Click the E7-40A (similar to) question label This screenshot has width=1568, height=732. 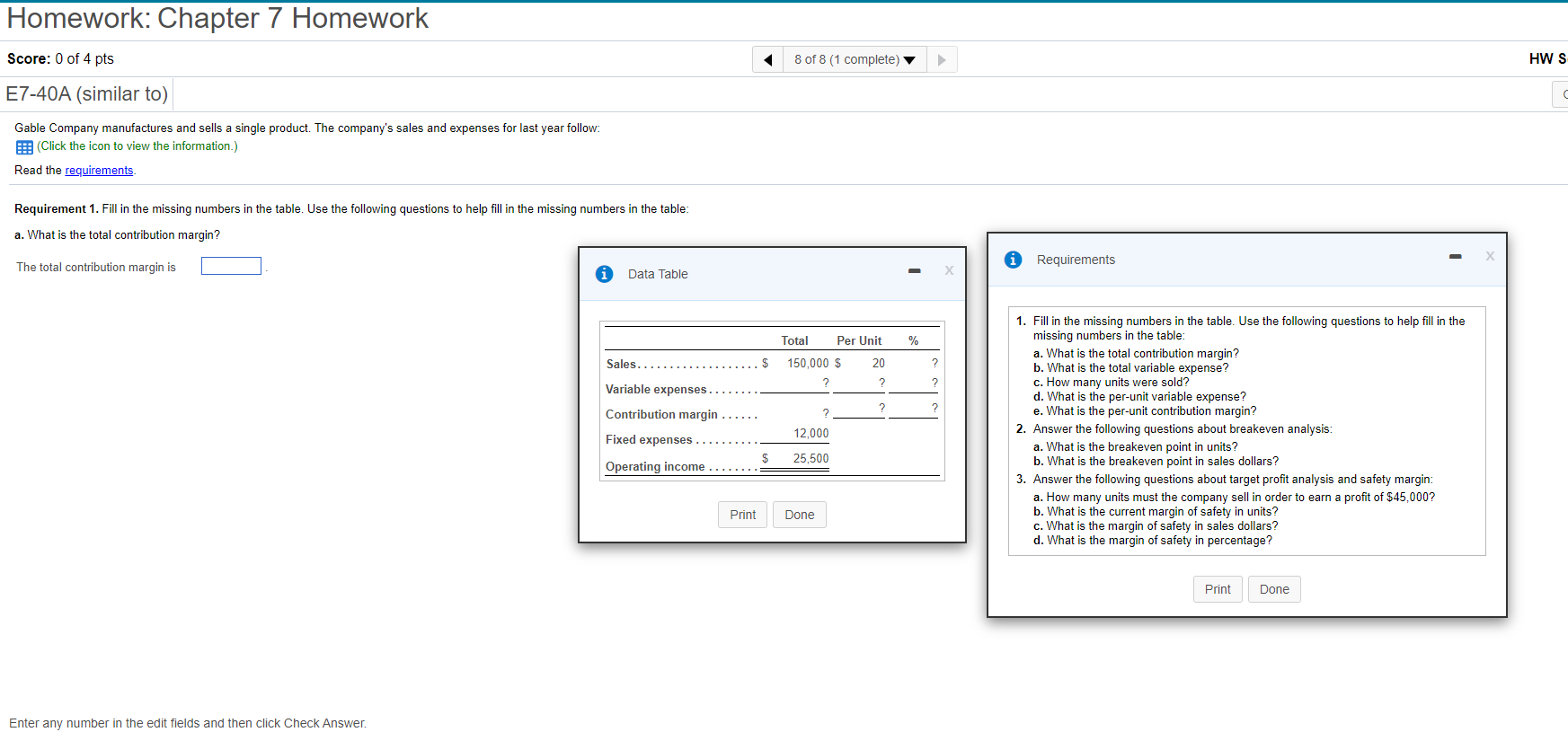click(x=87, y=93)
